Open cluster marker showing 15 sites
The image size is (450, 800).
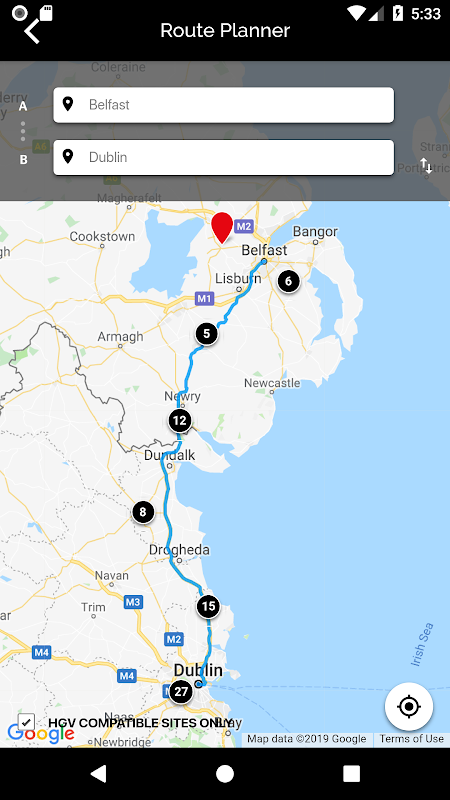click(x=208, y=606)
